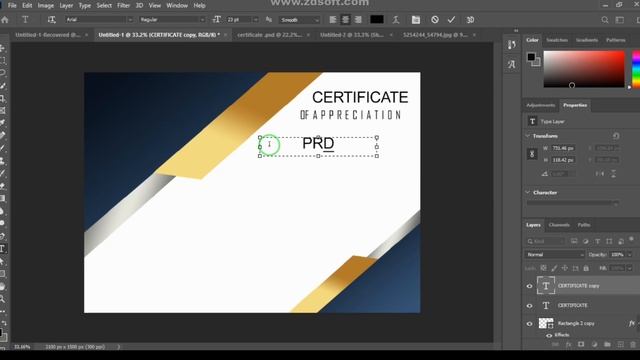Add a layer mask

tap(581, 344)
